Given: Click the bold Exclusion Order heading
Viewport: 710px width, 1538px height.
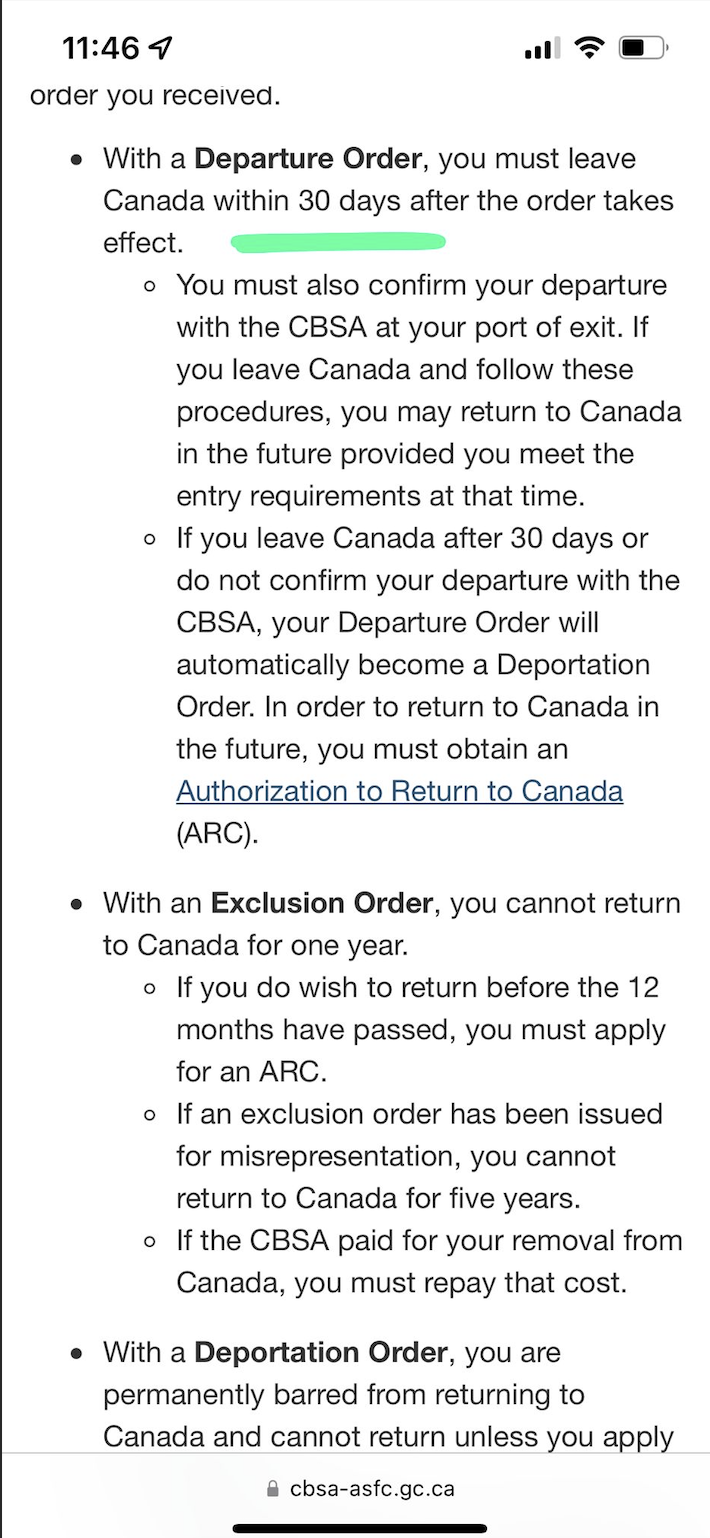Looking at the screenshot, I should pyautogui.click(x=322, y=903).
